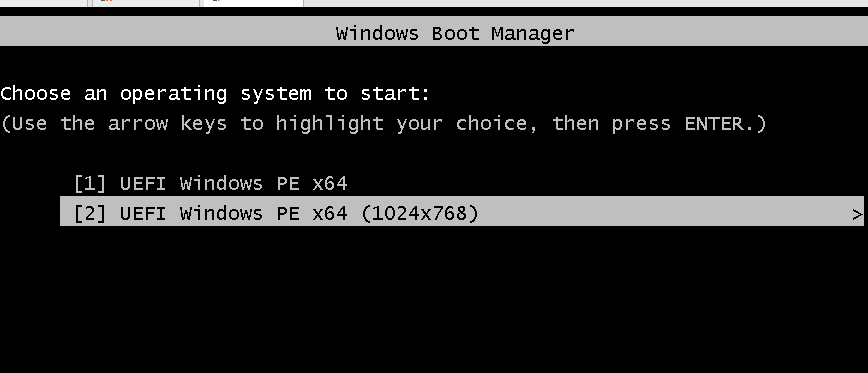Image resolution: width=868 pixels, height=373 pixels.
Task: Switch to the inactive gray tab with the orange icon
Action: point(146,3)
